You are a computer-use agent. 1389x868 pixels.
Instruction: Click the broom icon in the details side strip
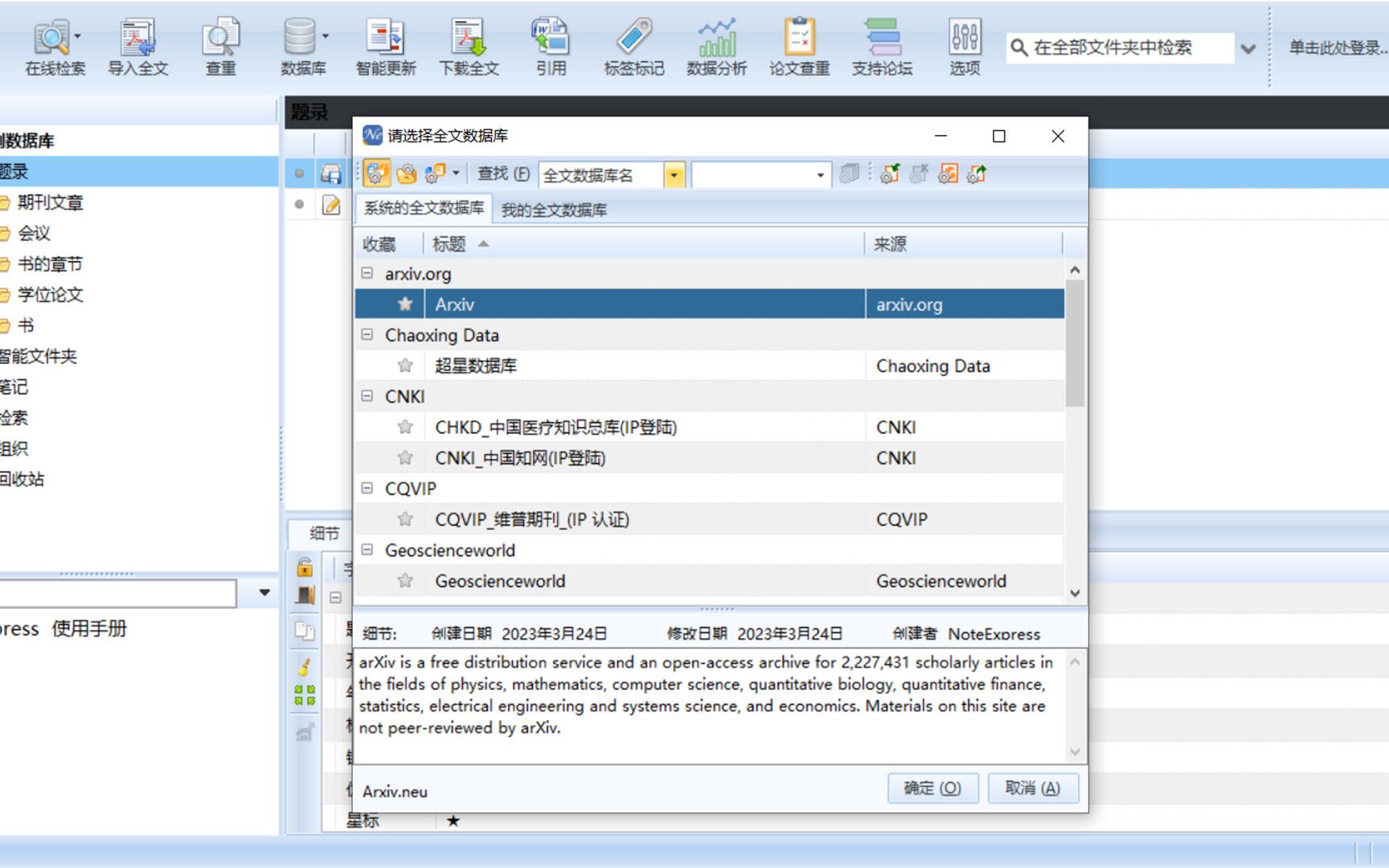(305, 666)
